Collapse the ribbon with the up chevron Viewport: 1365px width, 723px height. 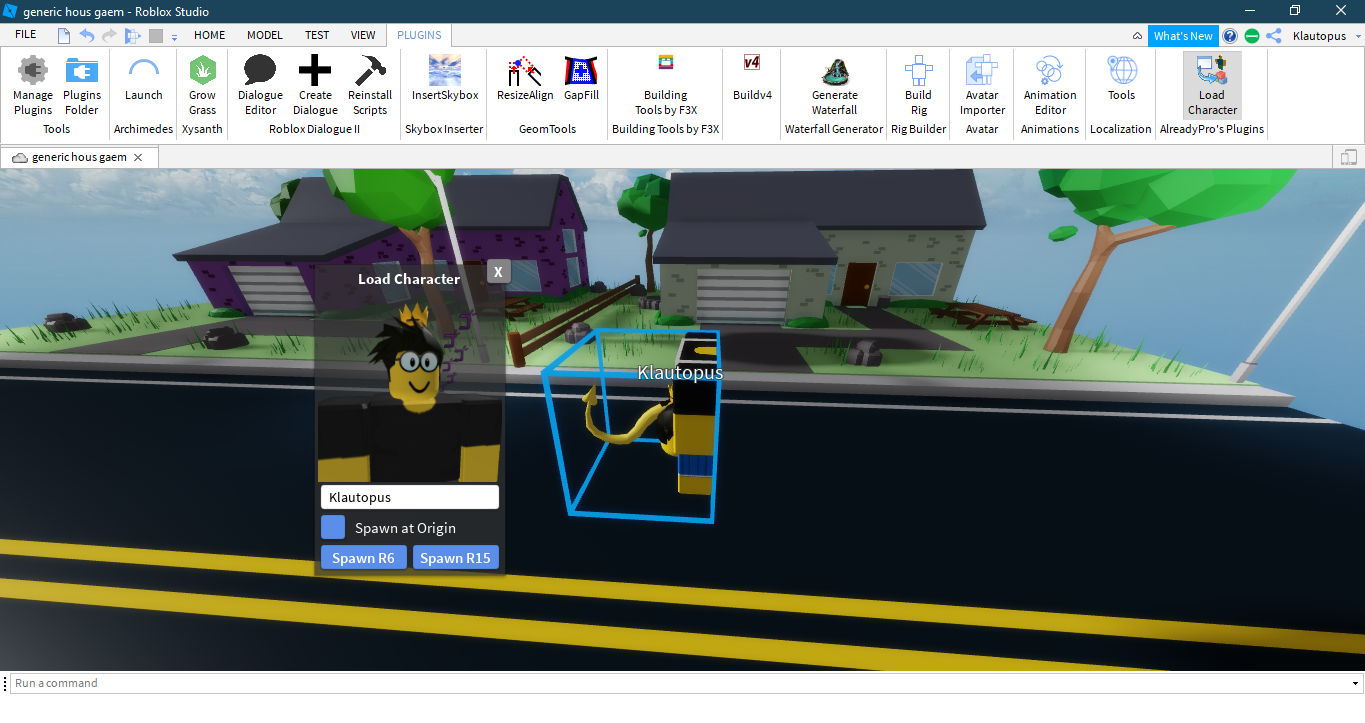(1137, 36)
